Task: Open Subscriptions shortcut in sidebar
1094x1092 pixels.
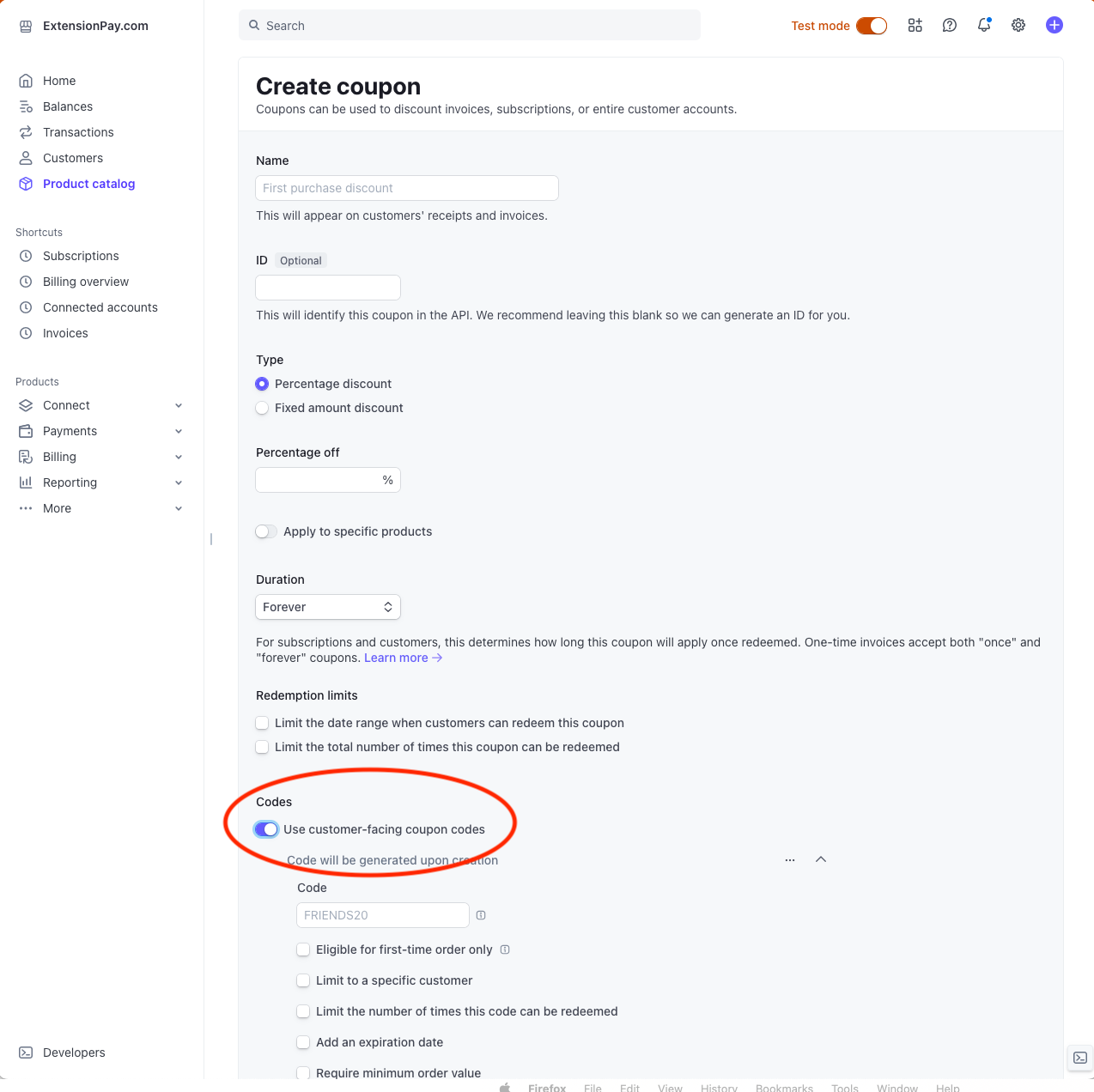Action: point(81,256)
